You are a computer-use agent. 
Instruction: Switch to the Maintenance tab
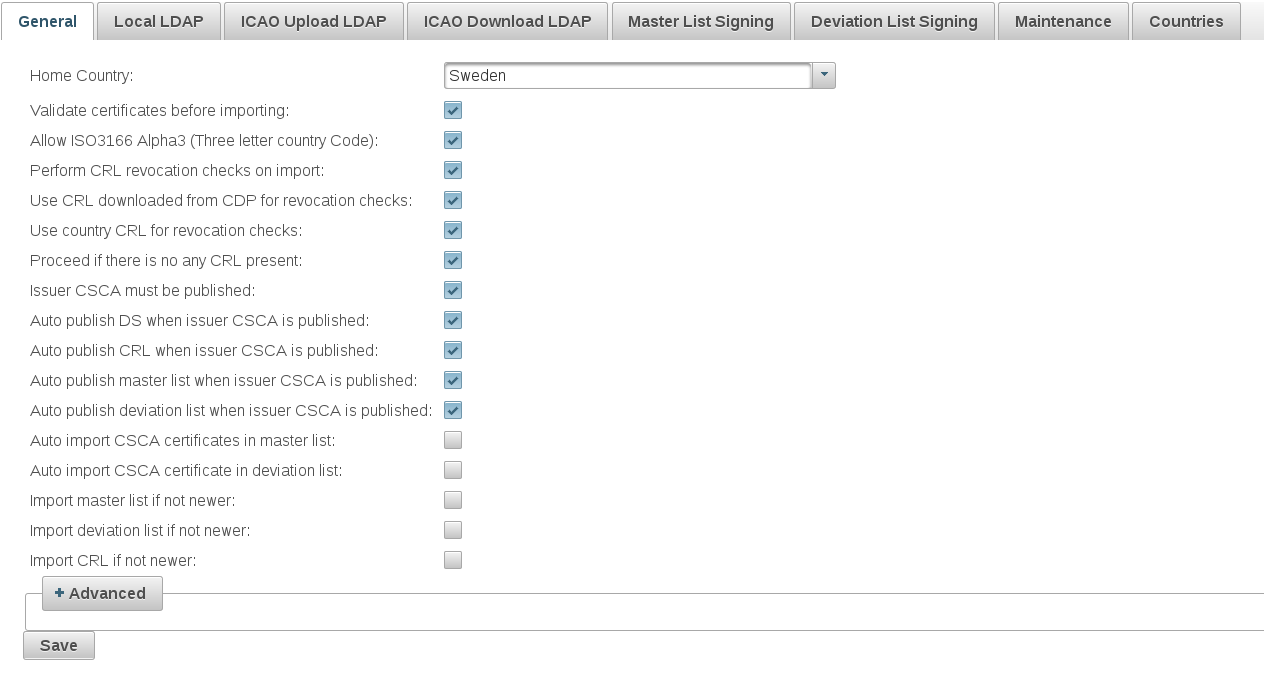1063,21
